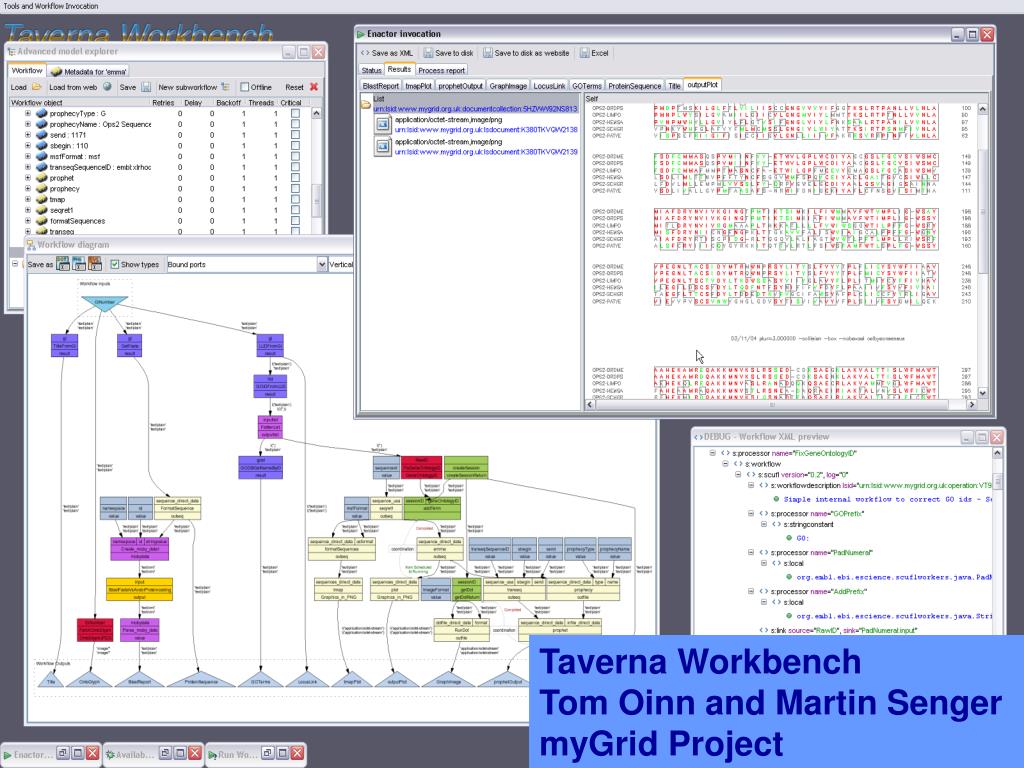This screenshot has height=768, width=1024.
Task: Select the ProteinSequence results tab
Action: click(635, 86)
